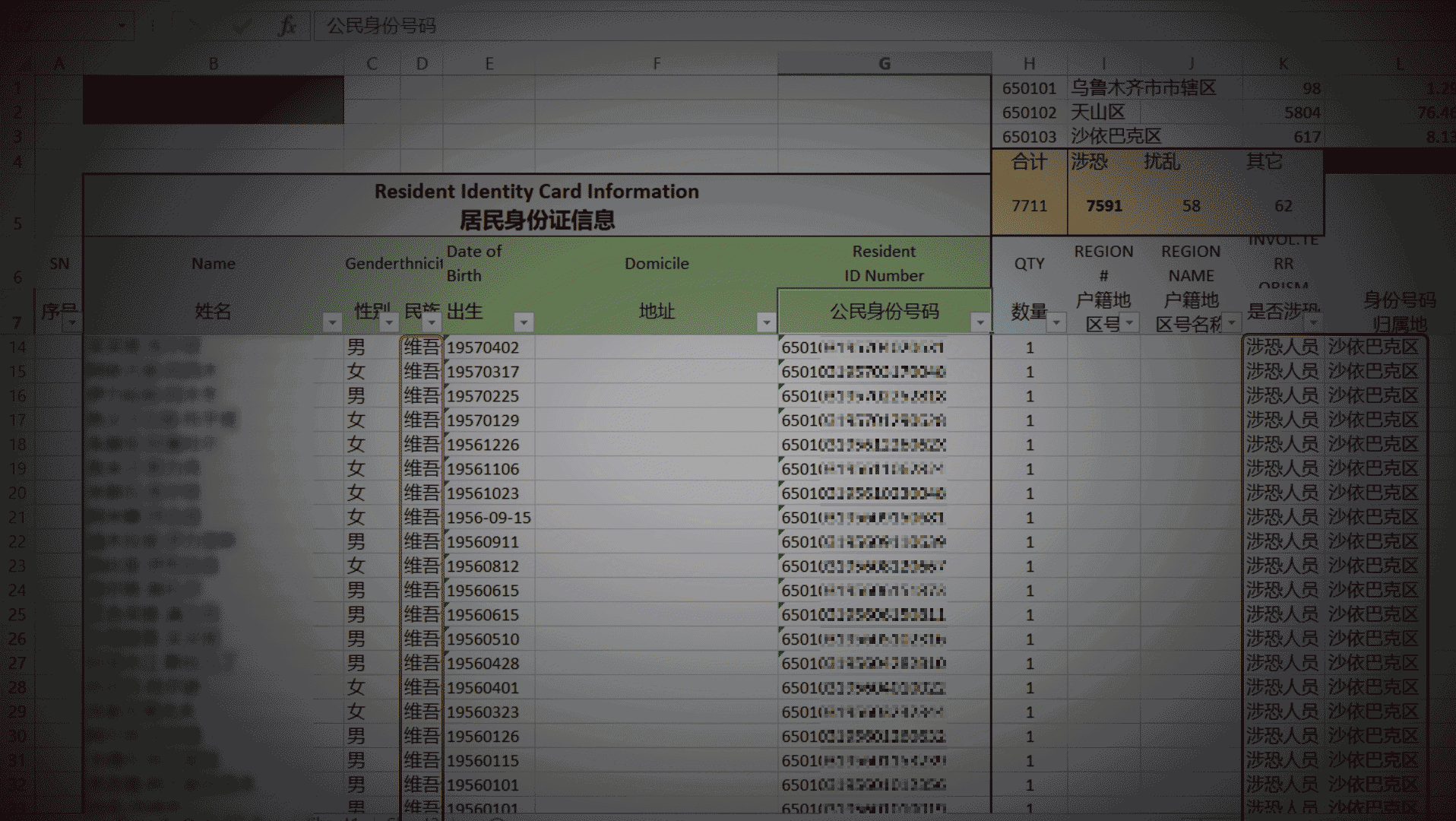
Task: Open the filter button on 公民身份号码 column
Action: (x=980, y=323)
